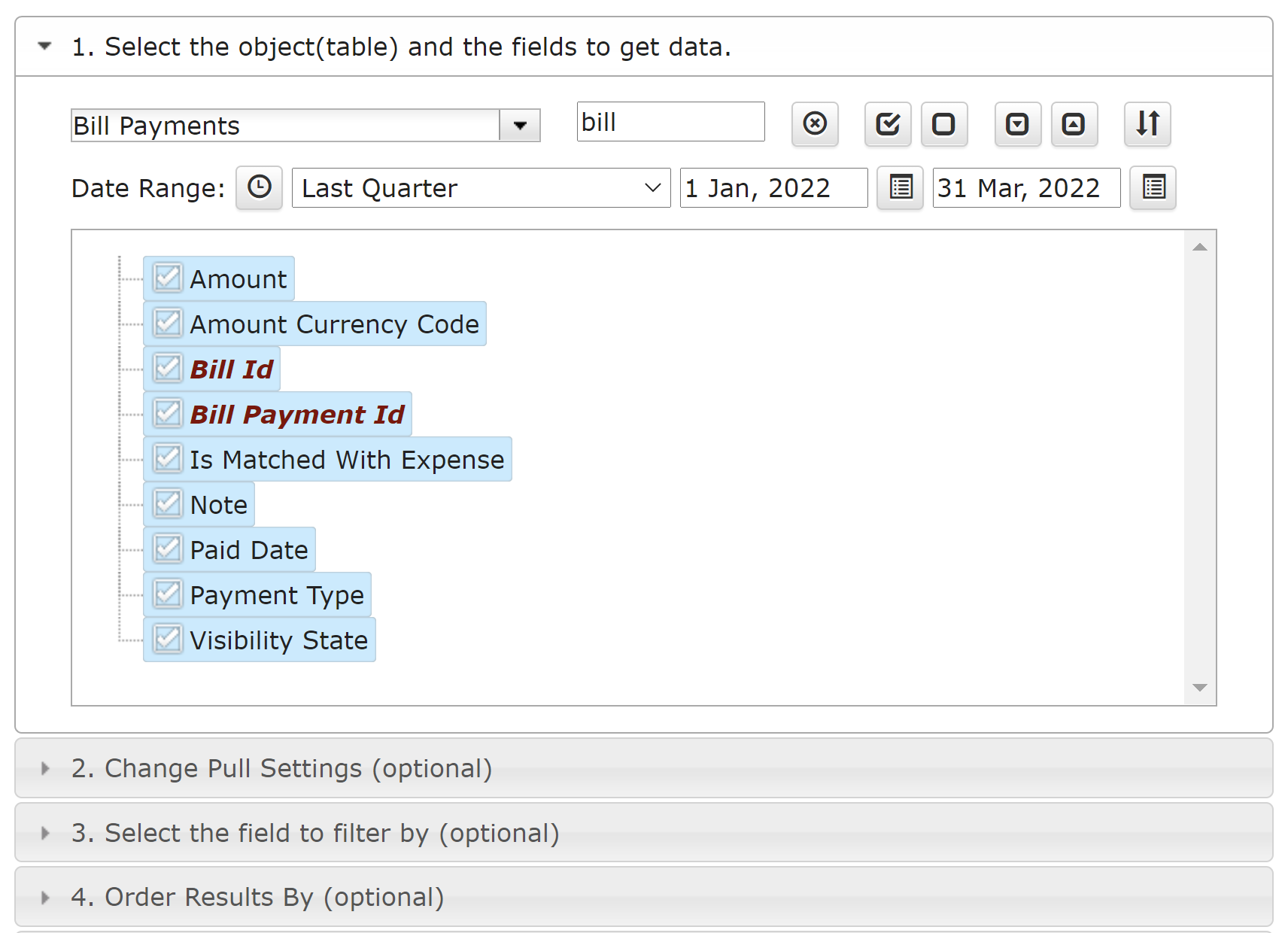Click the check all fields icon
Viewport: 1288px width, 933px height.
(888, 123)
